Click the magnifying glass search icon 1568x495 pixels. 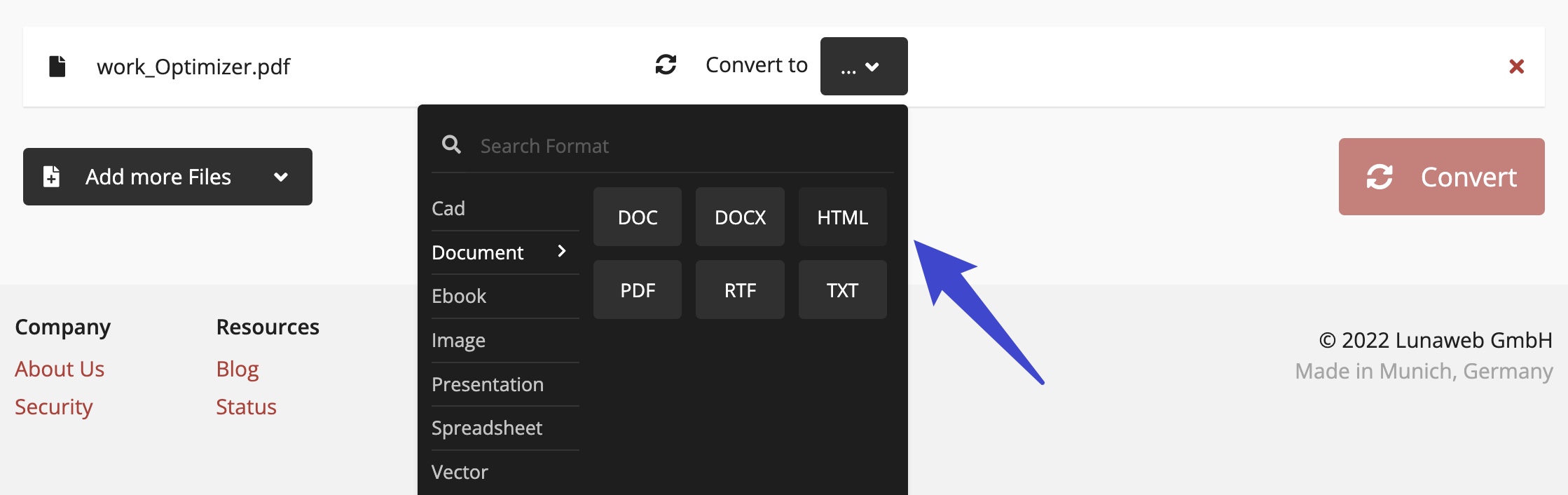(451, 144)
